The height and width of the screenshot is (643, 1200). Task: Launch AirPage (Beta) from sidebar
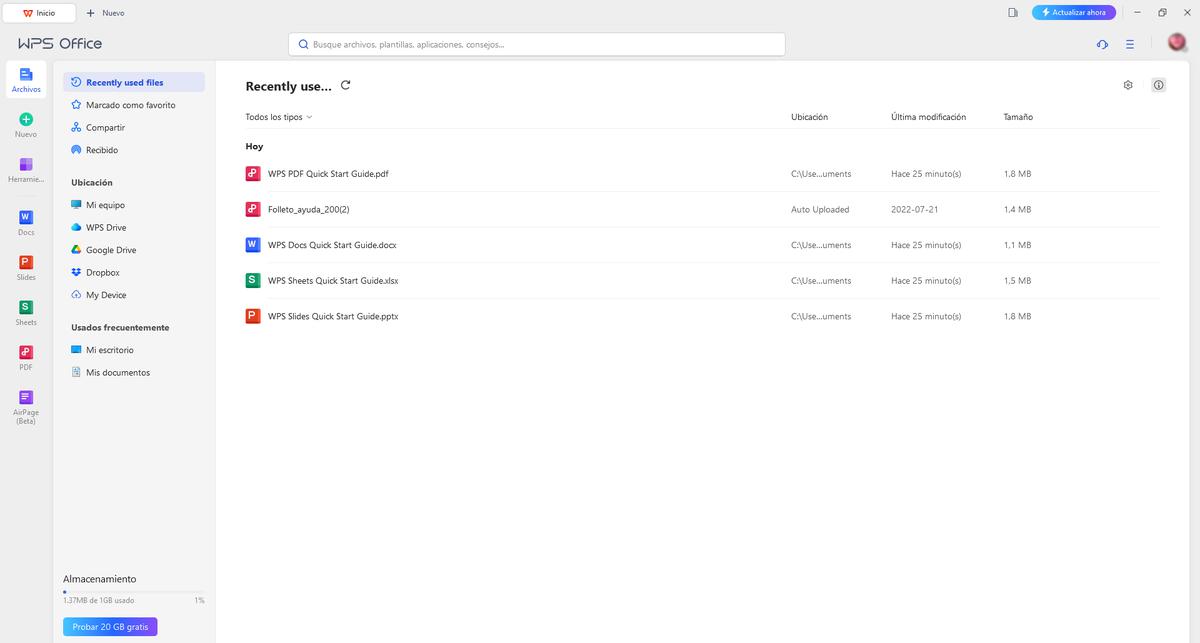pos(26,398)
